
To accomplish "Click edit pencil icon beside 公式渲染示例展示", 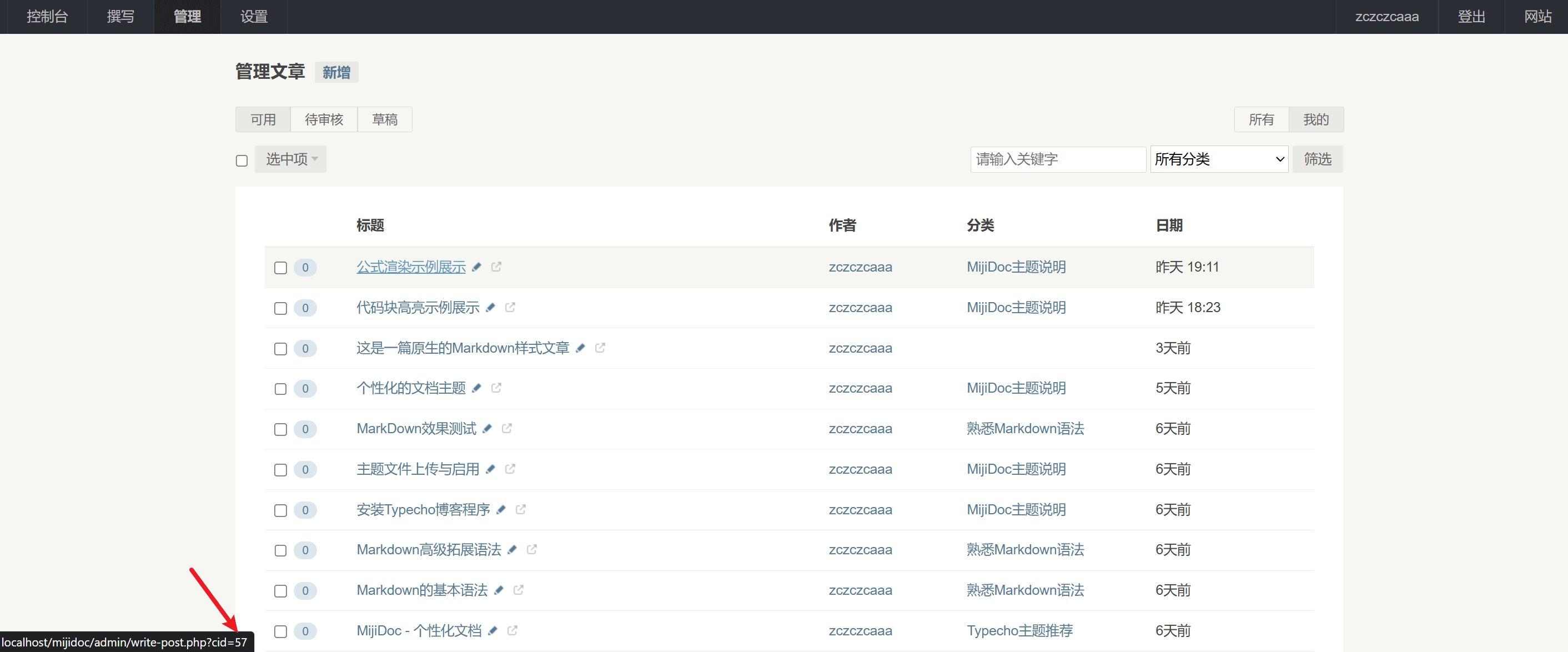I will tap(476, 267).
